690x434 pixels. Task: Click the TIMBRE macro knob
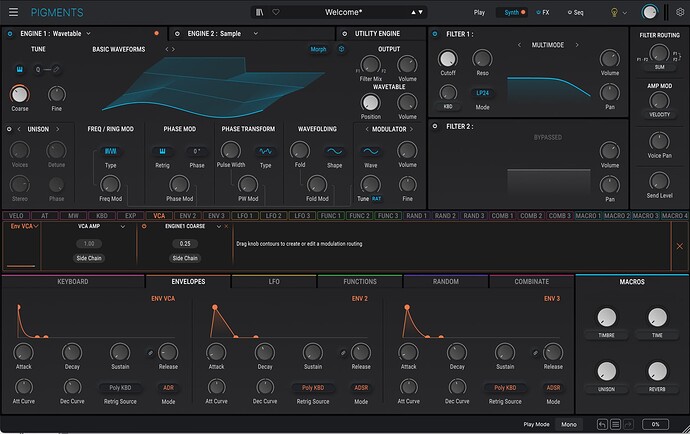(x=606, y=317)
